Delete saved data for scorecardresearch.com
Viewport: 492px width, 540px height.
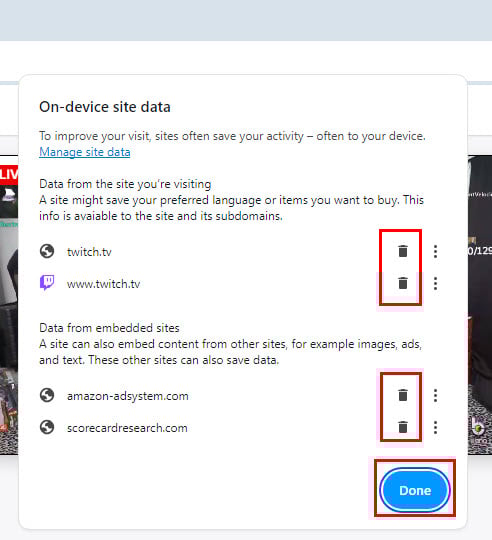(402, 427)
